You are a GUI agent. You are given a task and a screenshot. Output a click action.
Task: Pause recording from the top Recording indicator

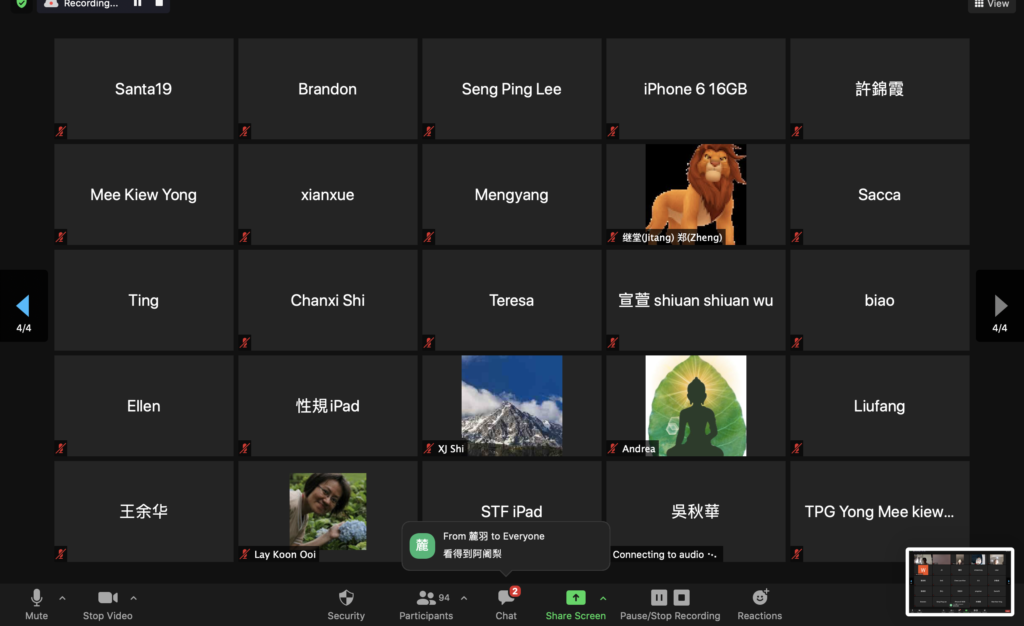[137, 3]
